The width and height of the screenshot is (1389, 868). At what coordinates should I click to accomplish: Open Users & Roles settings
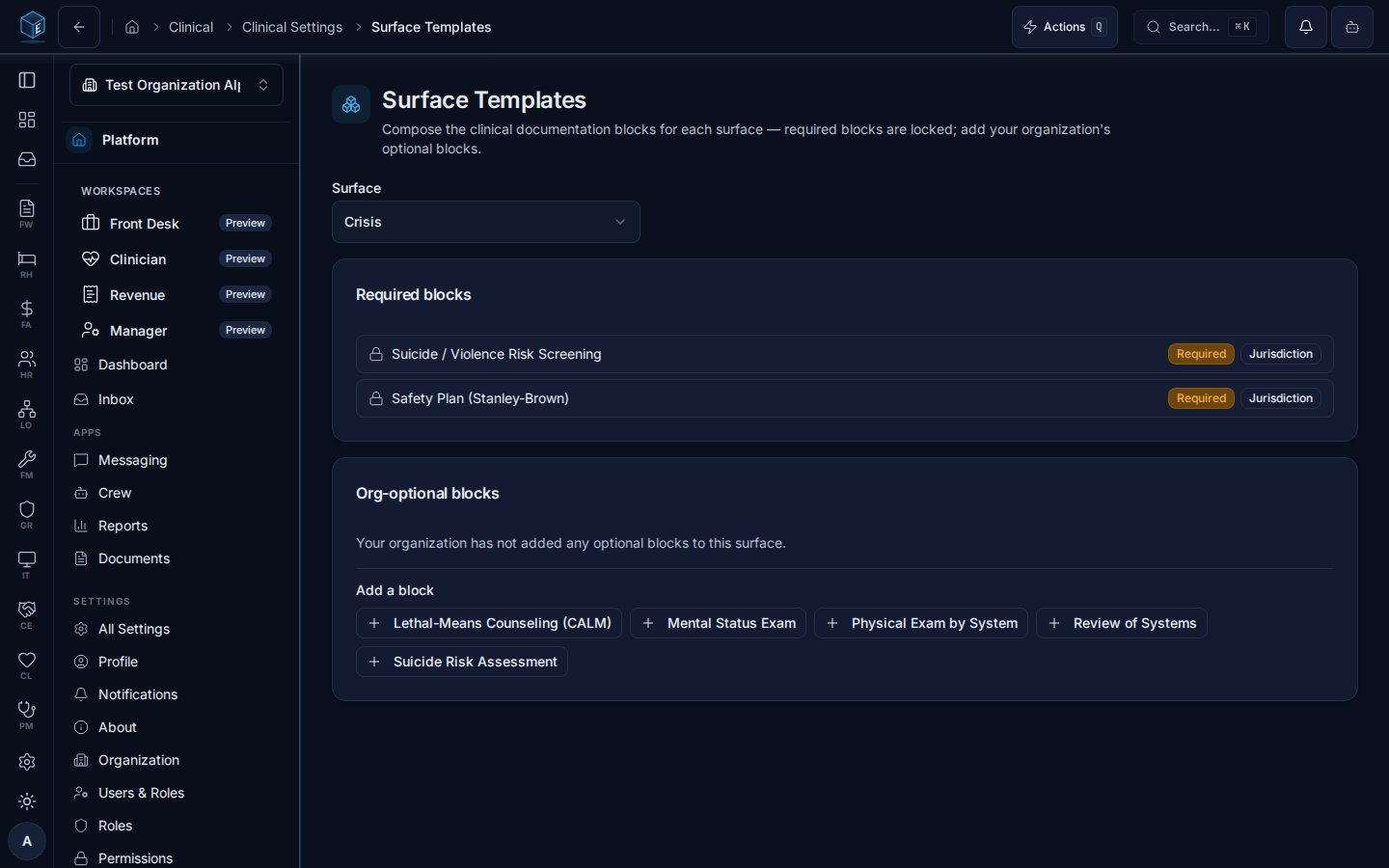point(177,793)
